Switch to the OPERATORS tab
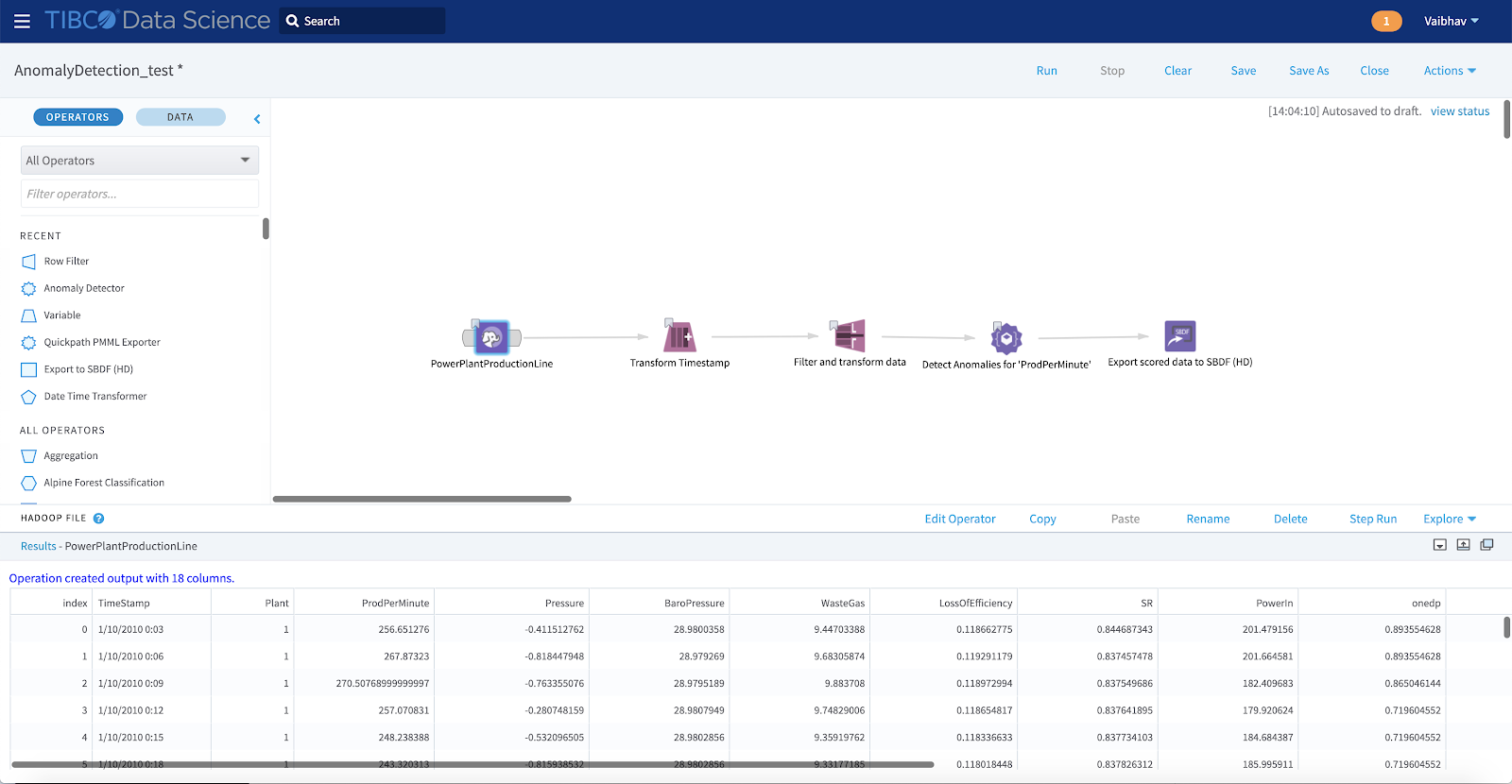 (x=78, y=117)
